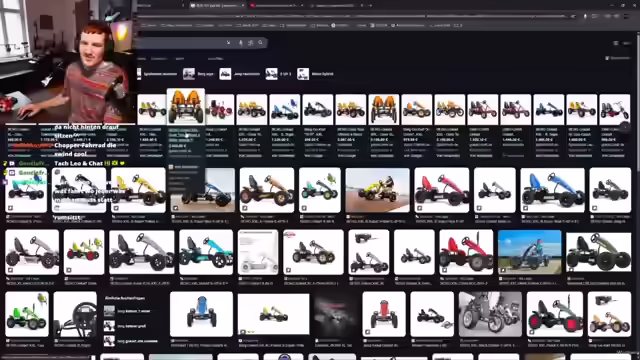This screenshot has width=640, height=360.
Task: Submit query using the magnifying glass icon
Action: pyautogui.click(x=260, y=42)
